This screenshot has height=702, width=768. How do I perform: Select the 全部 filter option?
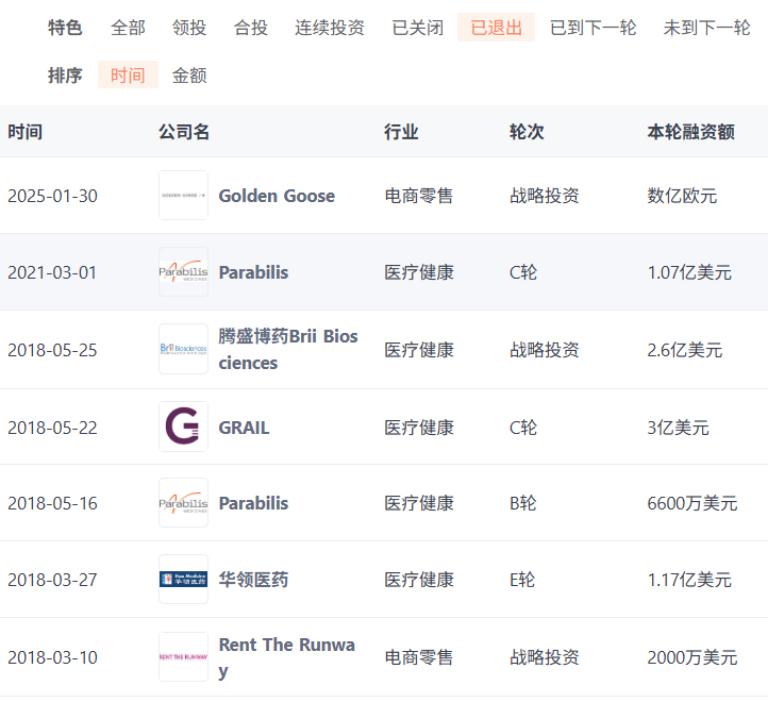128,27
